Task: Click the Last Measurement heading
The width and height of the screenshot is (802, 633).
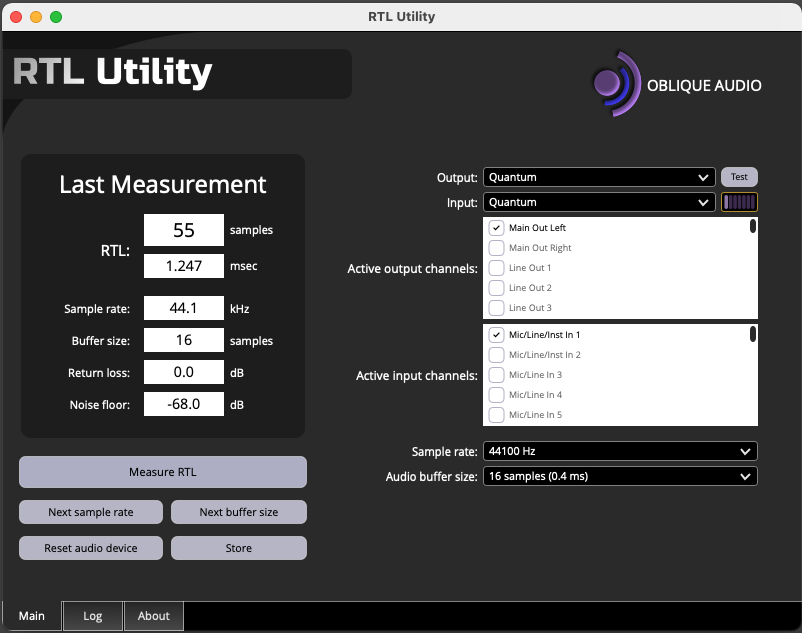Action: (x=163, y=185)
